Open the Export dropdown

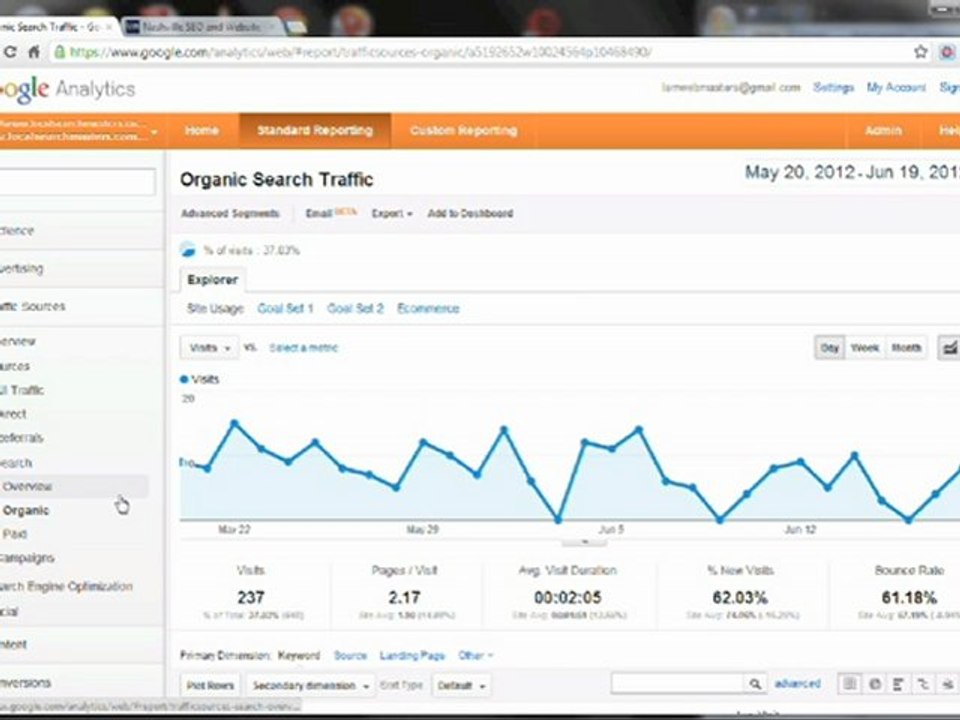click(x=392, y=214)
